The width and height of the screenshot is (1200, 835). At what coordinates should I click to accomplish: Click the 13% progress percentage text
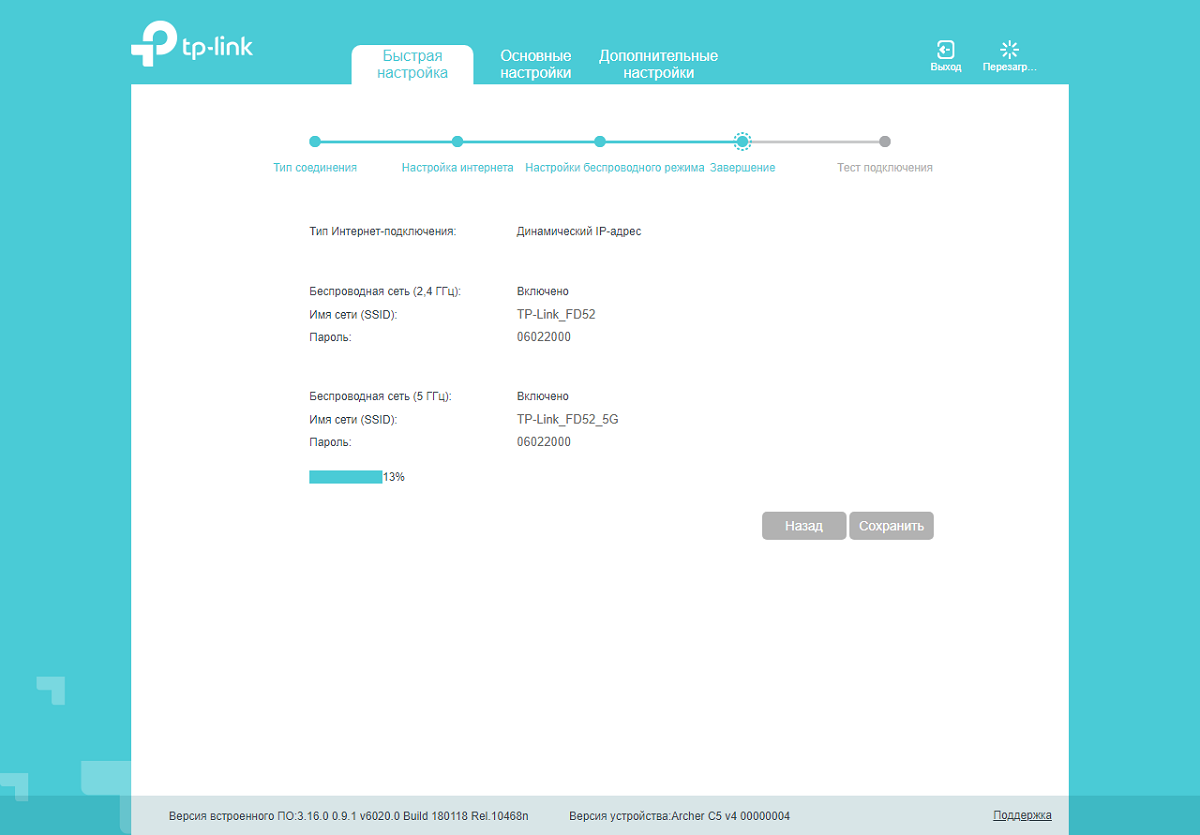coord(394,477)
